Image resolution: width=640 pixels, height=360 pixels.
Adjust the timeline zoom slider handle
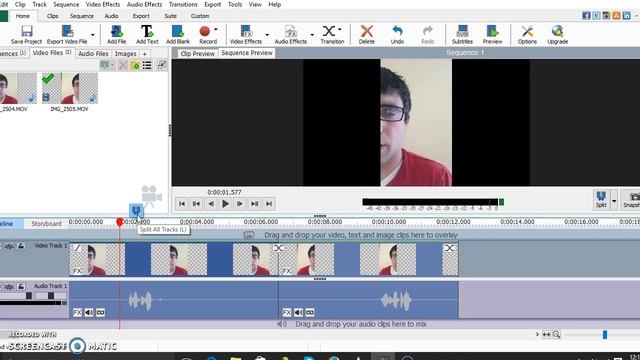pyautogui.click(x=605, y=335)
